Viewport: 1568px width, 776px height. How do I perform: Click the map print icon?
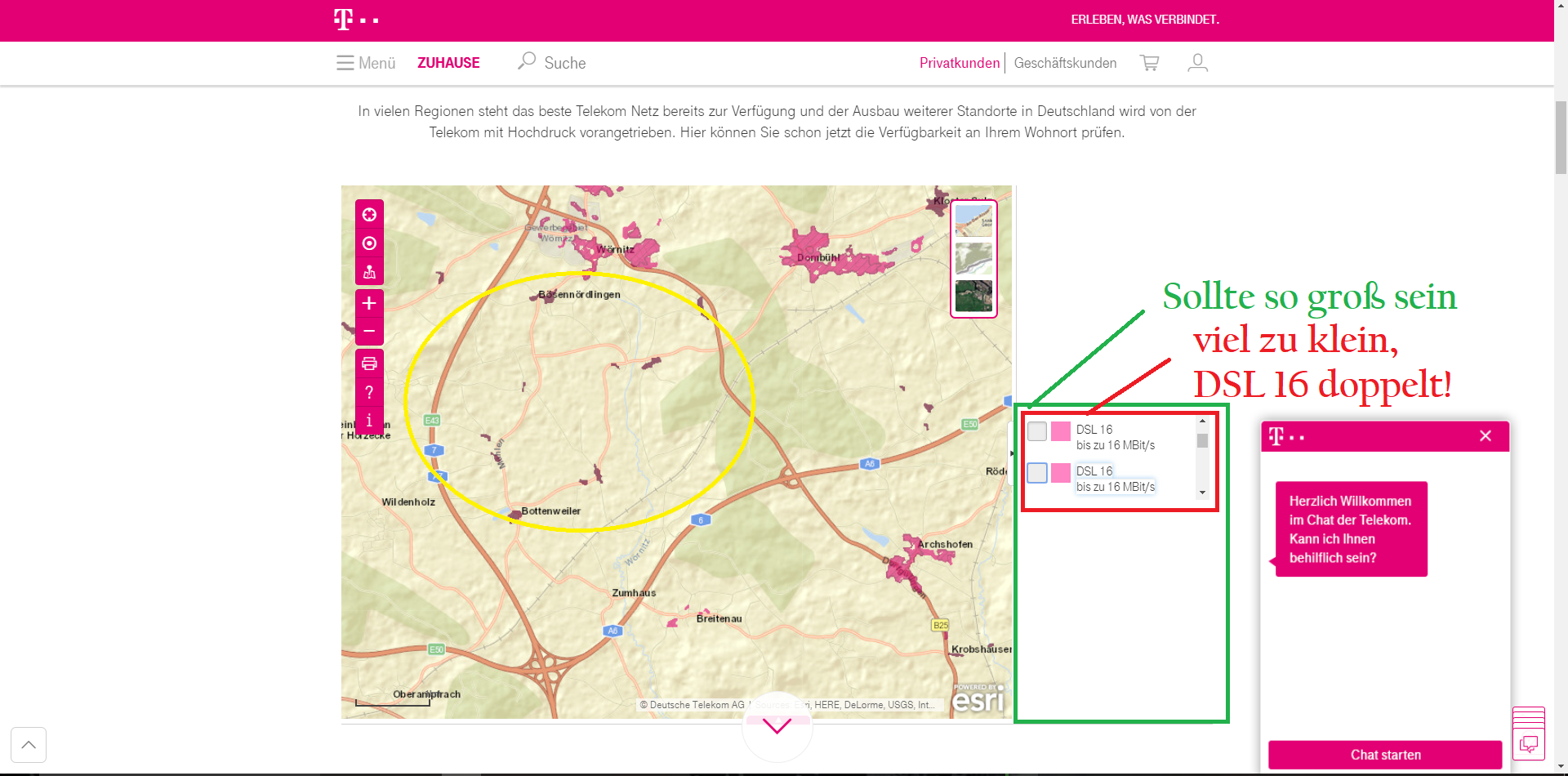click(369, 363)
